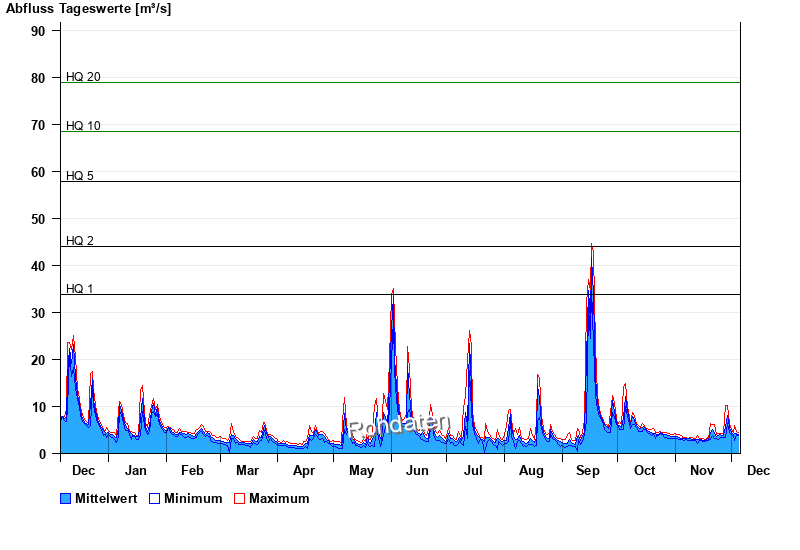Click the blue Mittelwert legend swatch
This screenshot has width=800, height=550.
point(66,499)
